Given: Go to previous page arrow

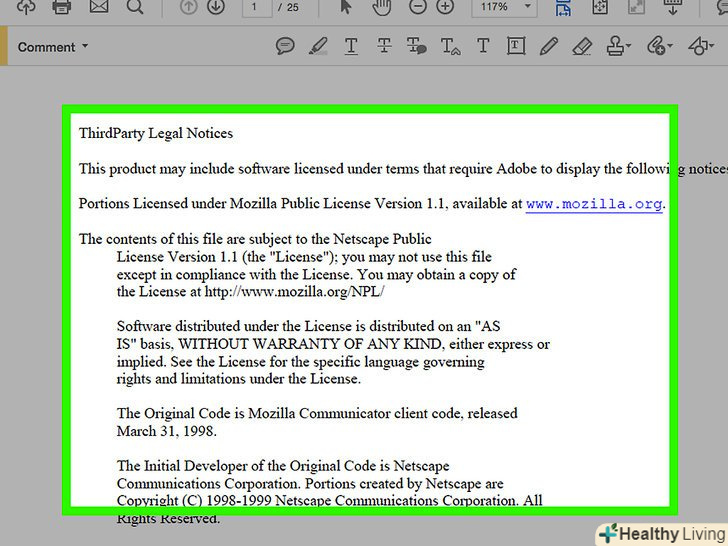Looking at the screenshot, I should (x=188, y=6).
